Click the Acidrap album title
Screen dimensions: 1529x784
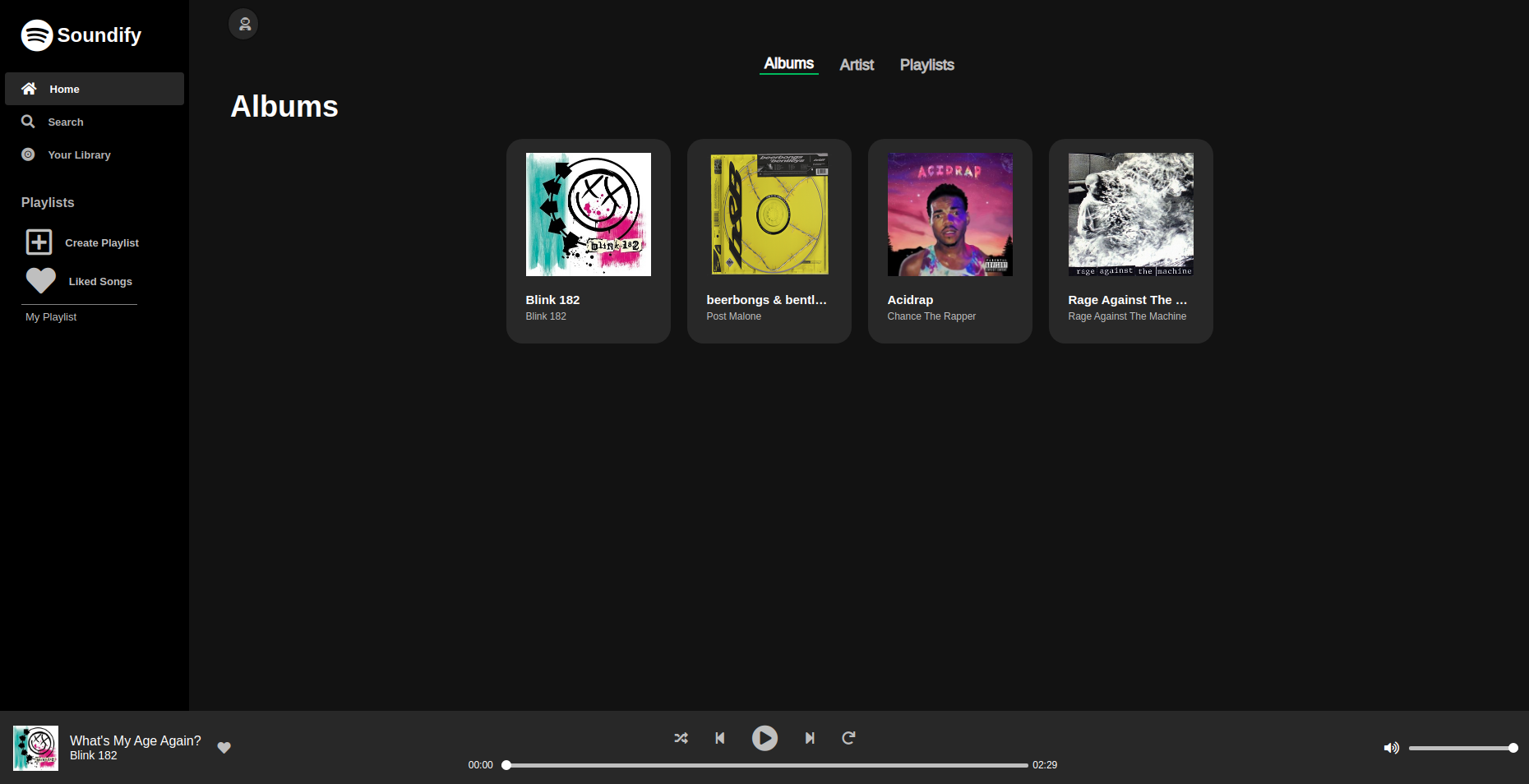(910, 300)
